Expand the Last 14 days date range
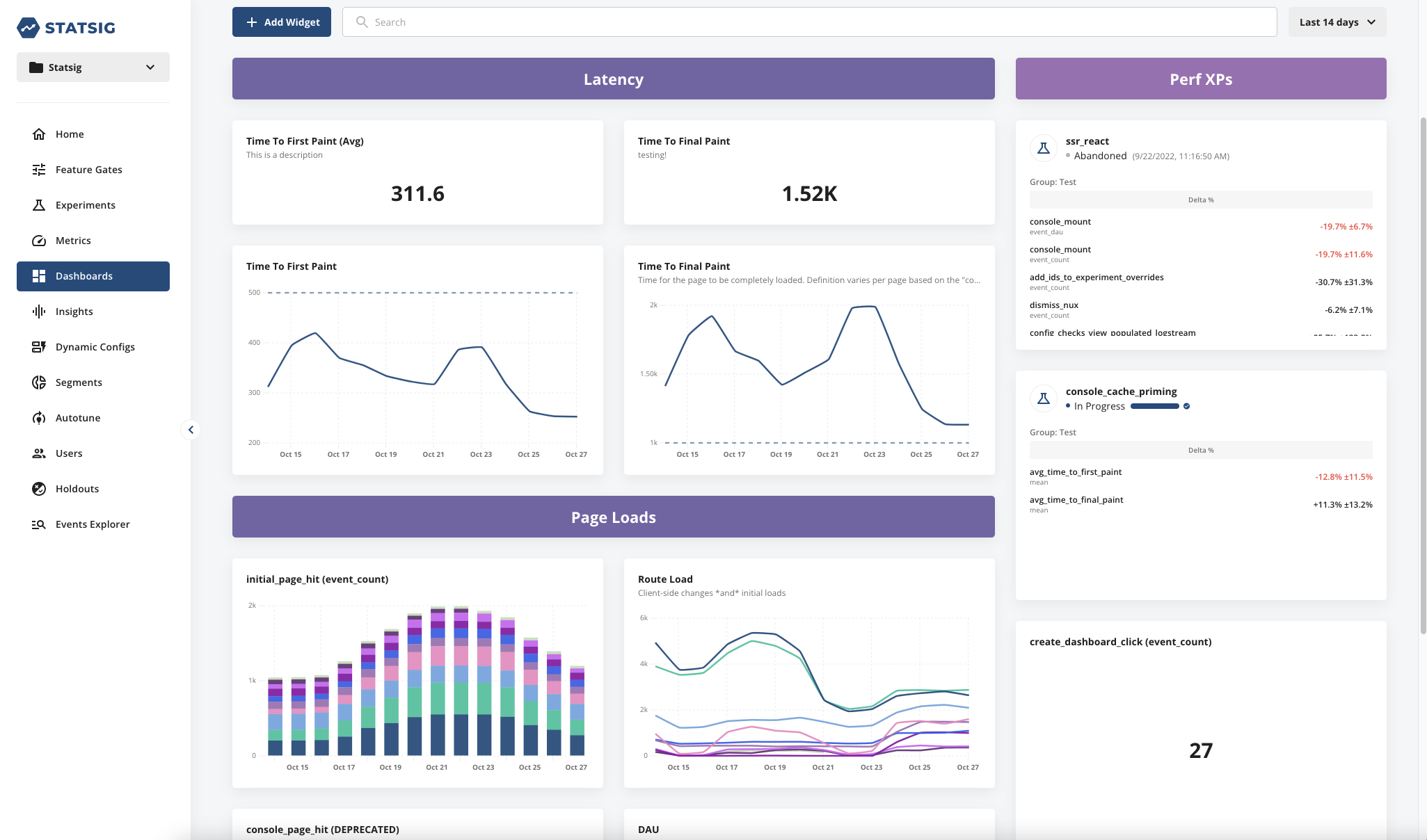 click(1337, 22)
